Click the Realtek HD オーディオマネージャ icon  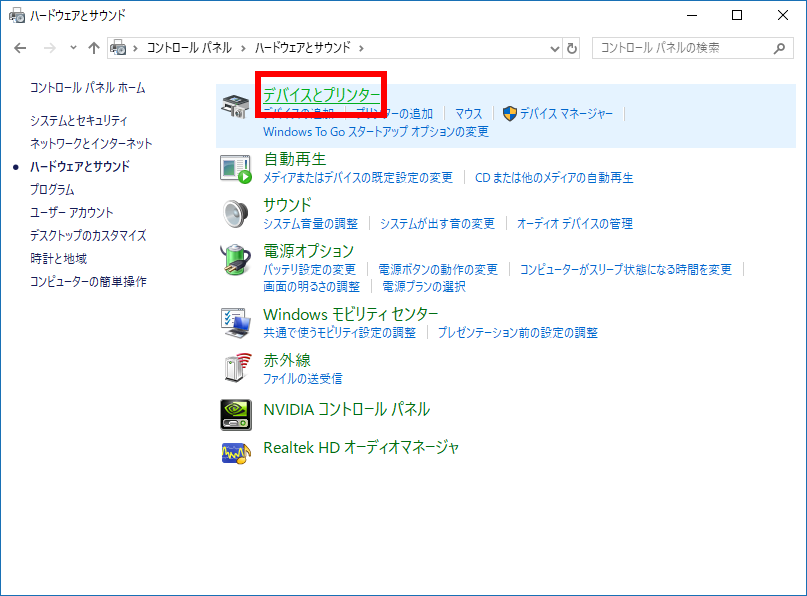pos(236,453)
